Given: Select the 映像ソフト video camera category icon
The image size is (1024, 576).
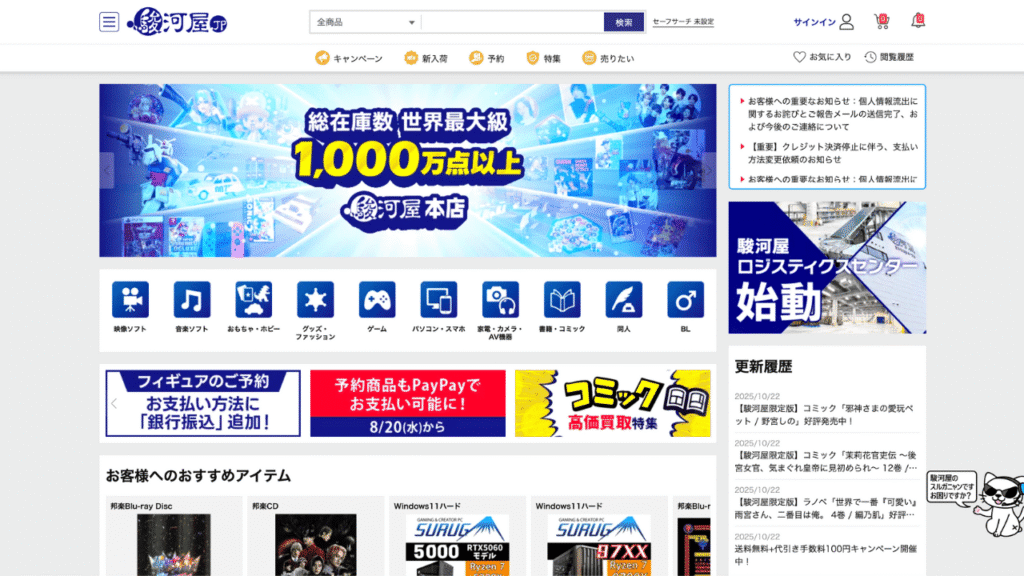Looking at the screenshot, I should pyautogui.click(x=130, y=300).
